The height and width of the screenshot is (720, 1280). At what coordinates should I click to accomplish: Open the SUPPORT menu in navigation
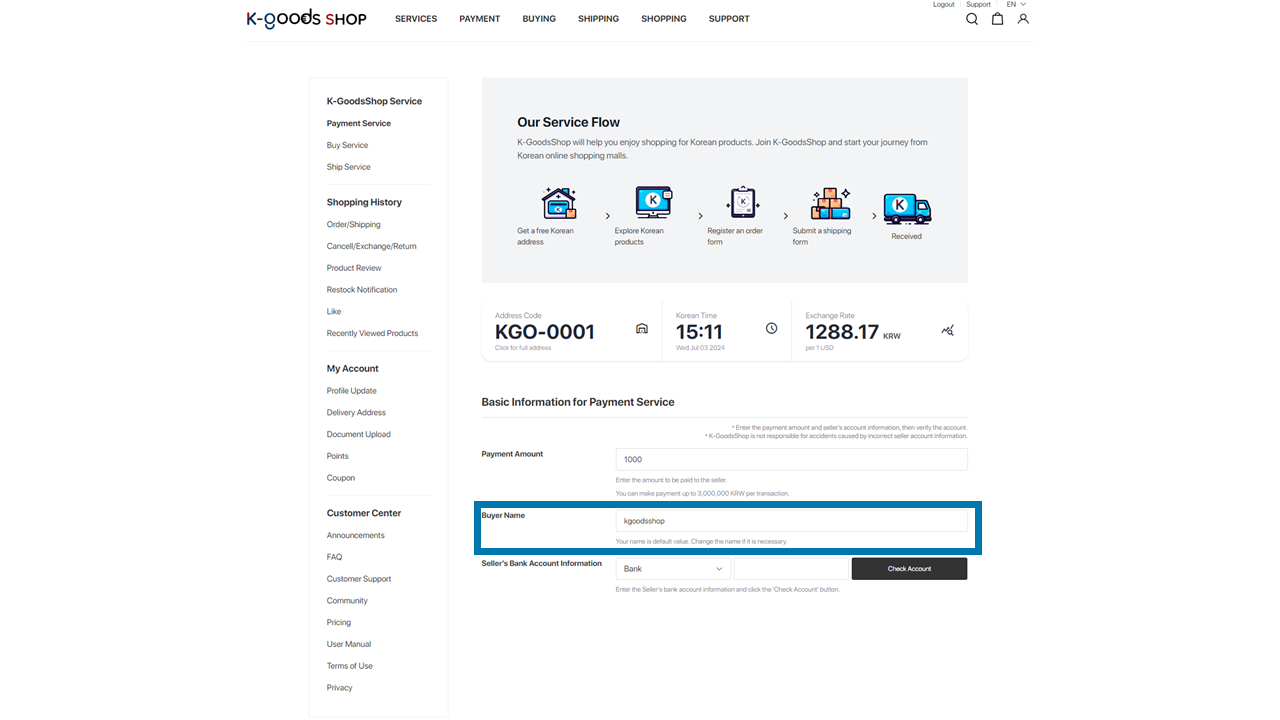[729, 19]
